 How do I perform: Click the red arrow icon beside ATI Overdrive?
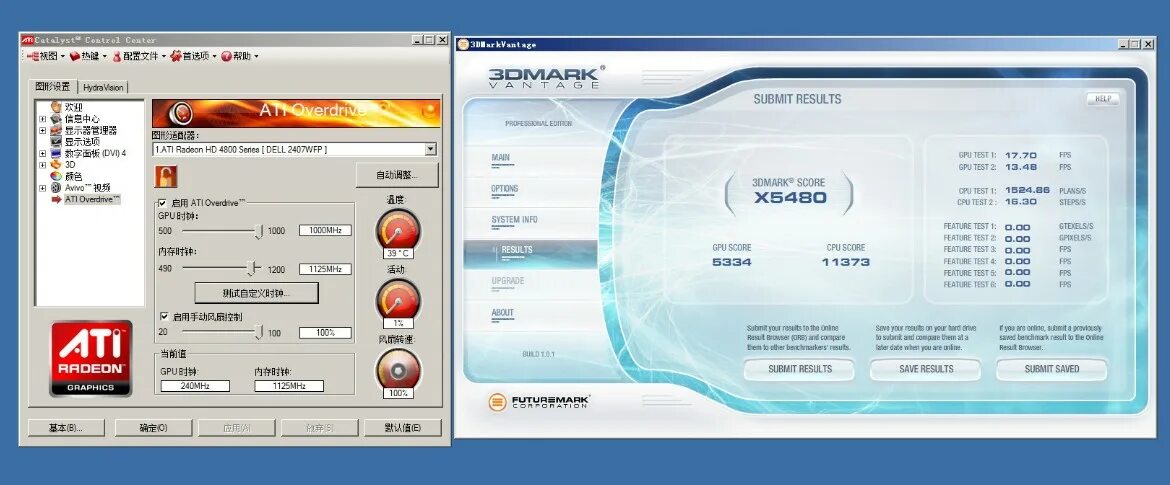click(x=56, y=199)
